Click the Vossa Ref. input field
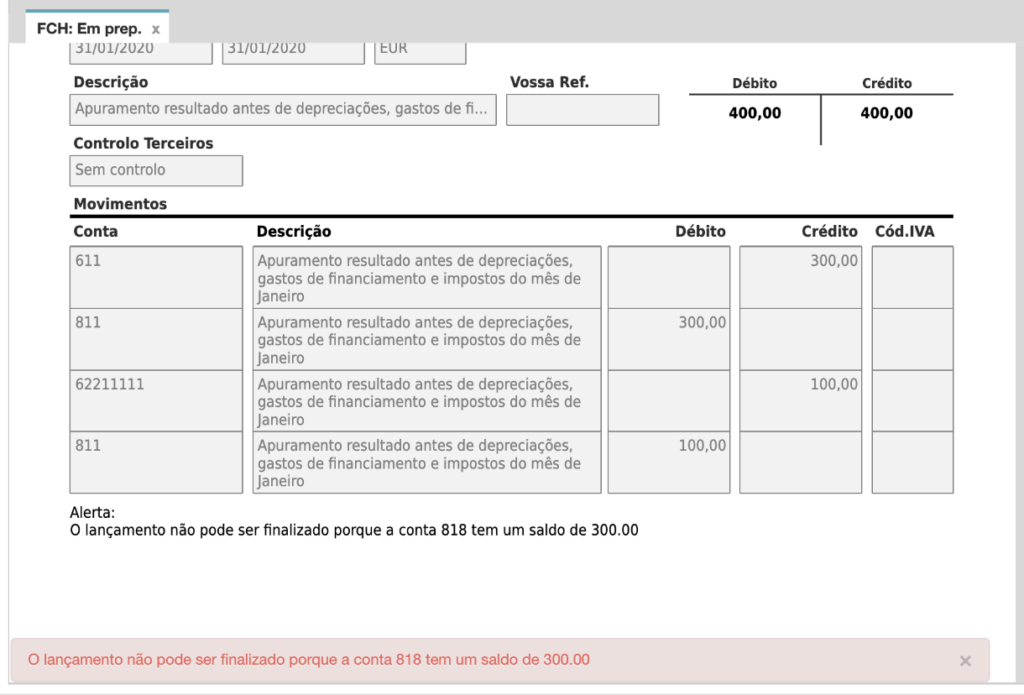The image size is (1024, 695). point(582,110)
